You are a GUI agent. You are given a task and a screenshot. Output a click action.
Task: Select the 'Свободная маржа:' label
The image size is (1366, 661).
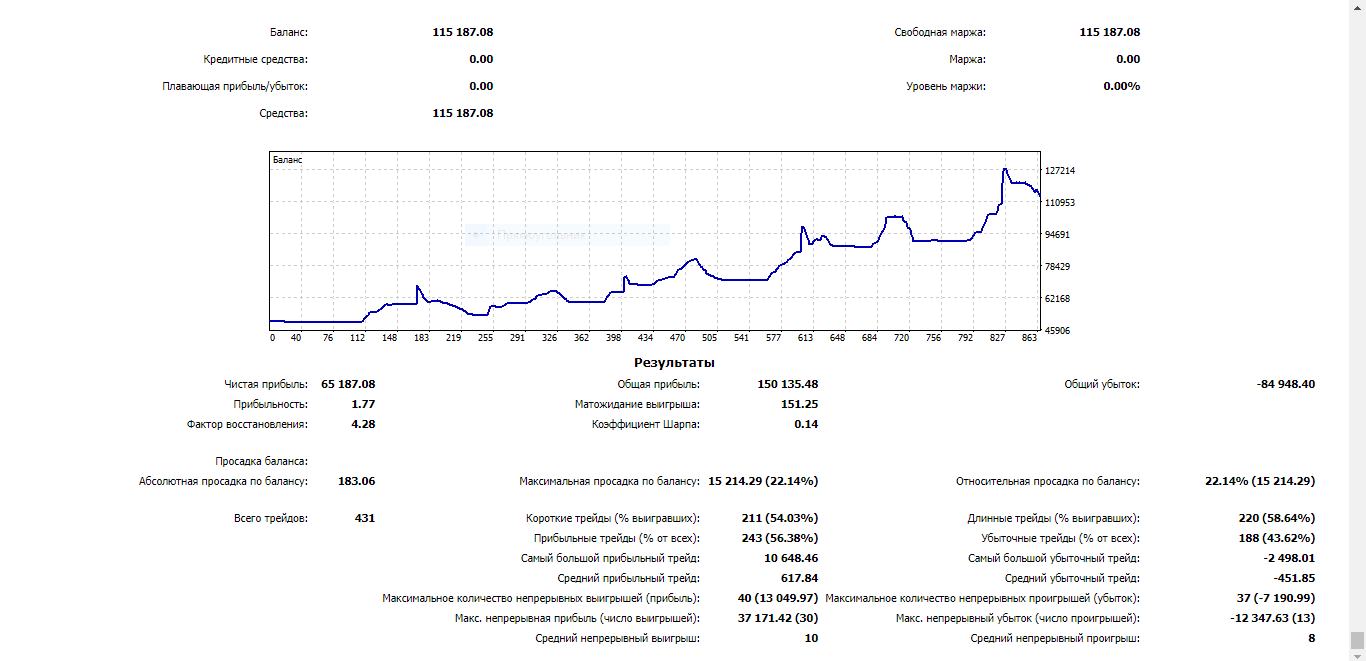coord(940,32)
